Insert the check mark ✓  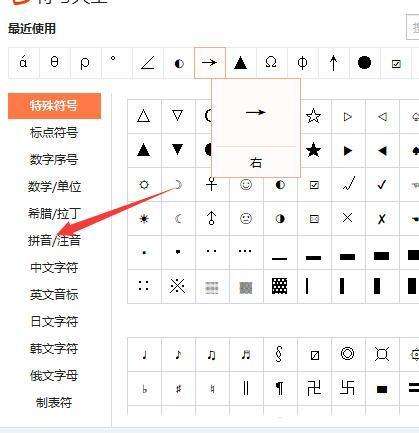(382, 184)
